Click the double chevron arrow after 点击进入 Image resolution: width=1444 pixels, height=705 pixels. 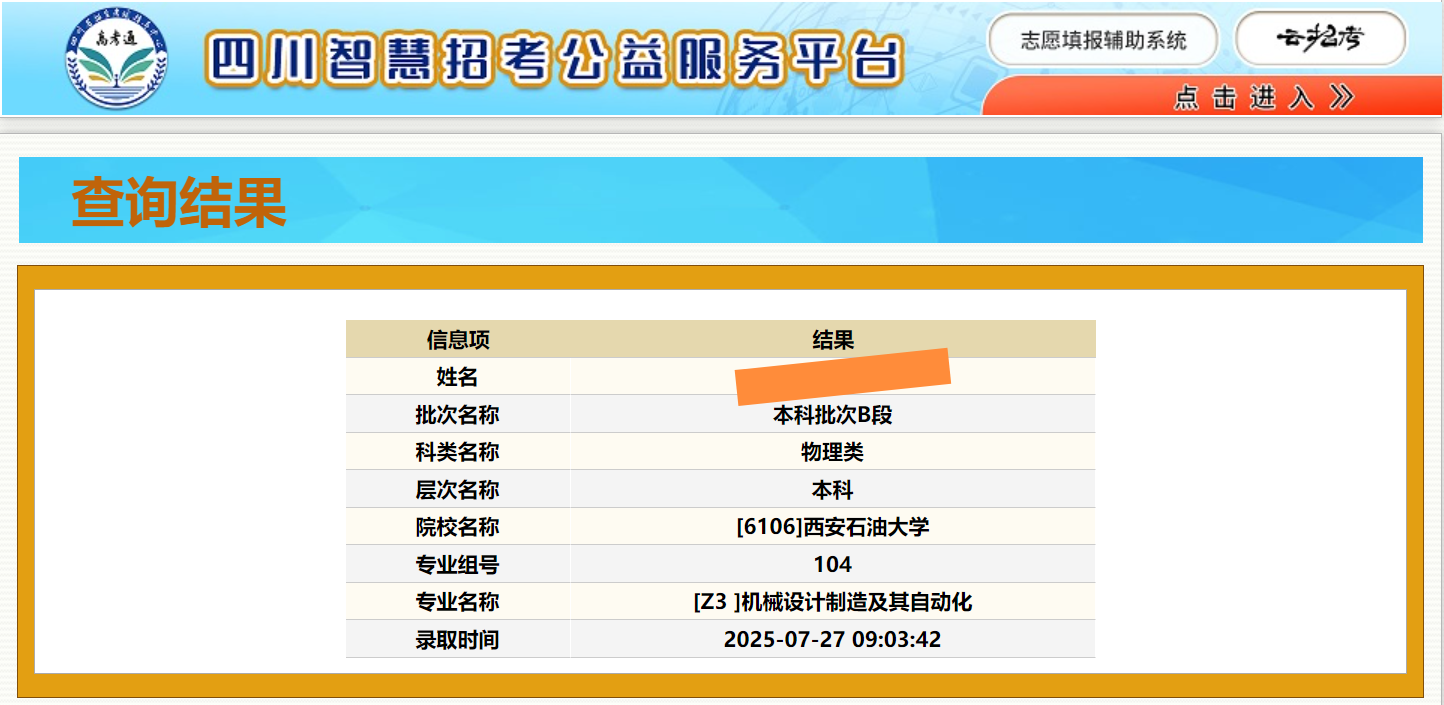click(1341, 97)
